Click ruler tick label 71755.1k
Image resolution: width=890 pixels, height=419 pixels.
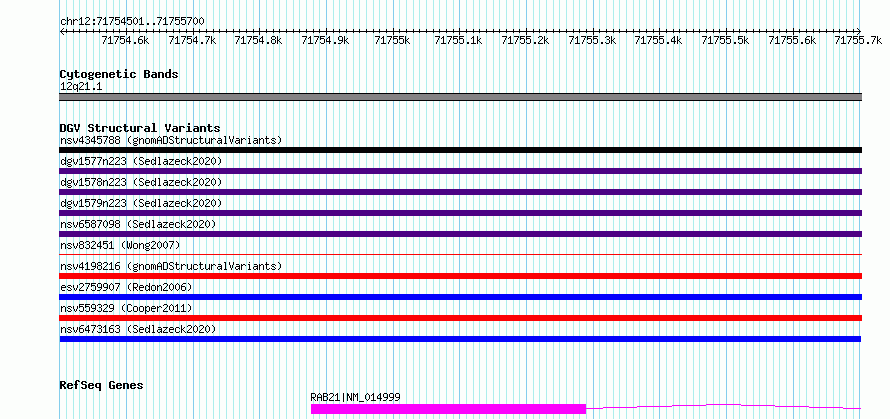pyautogui.click(x=459, y=40)
